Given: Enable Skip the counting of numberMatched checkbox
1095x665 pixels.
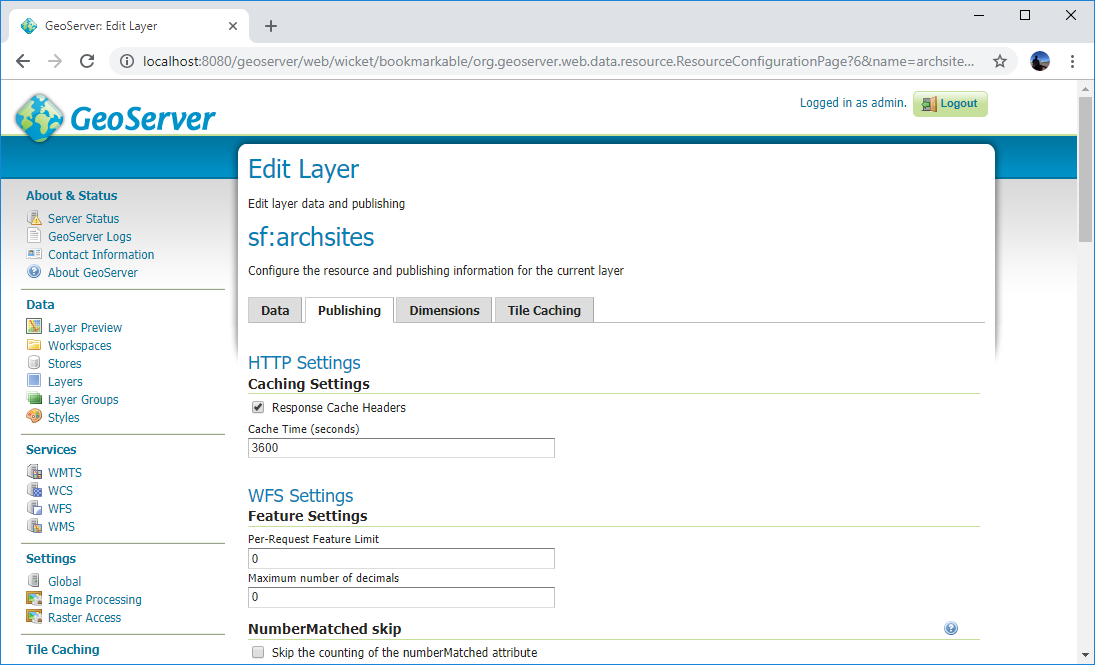Looking at the screenshot, I should click(258, 652).
